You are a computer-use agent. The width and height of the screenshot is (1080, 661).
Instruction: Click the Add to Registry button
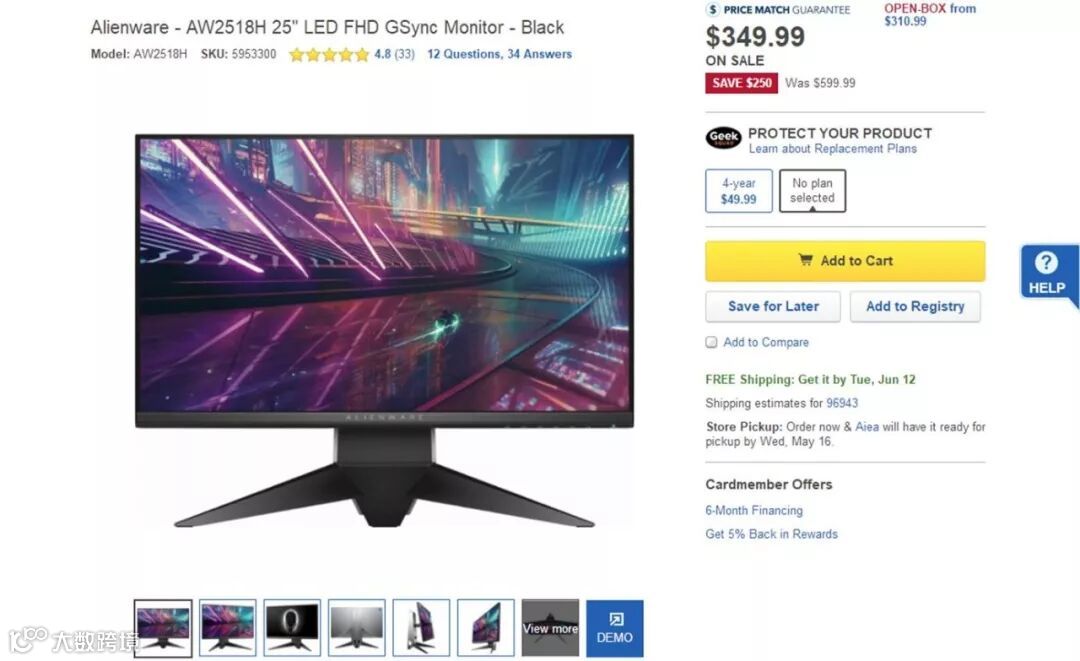click(x=915, y=306)
